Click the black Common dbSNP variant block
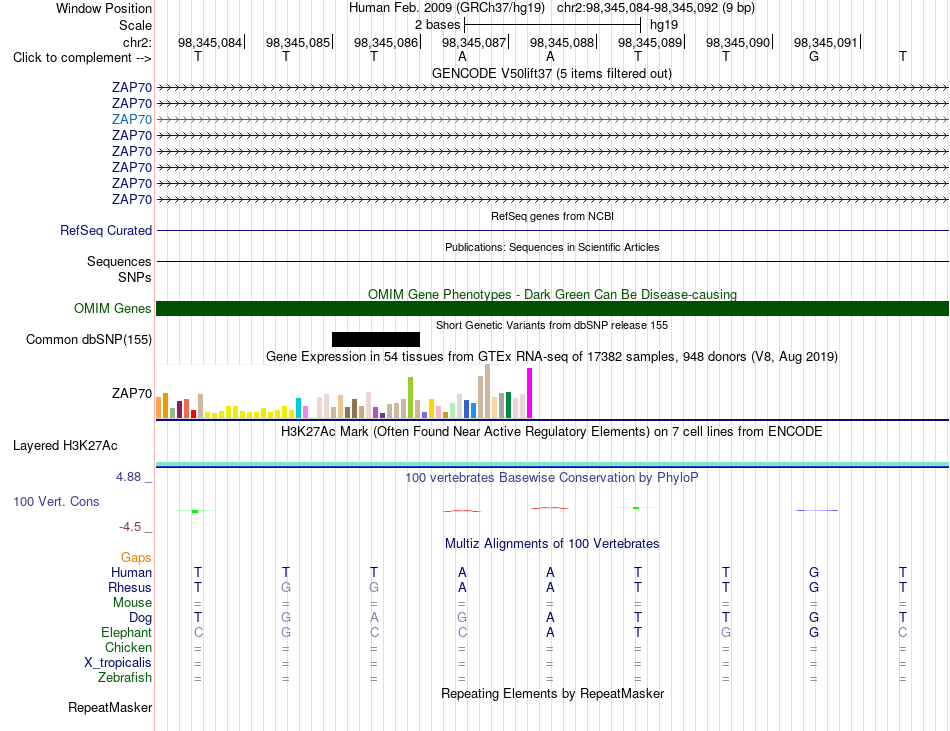 click(x=376, y=339)
